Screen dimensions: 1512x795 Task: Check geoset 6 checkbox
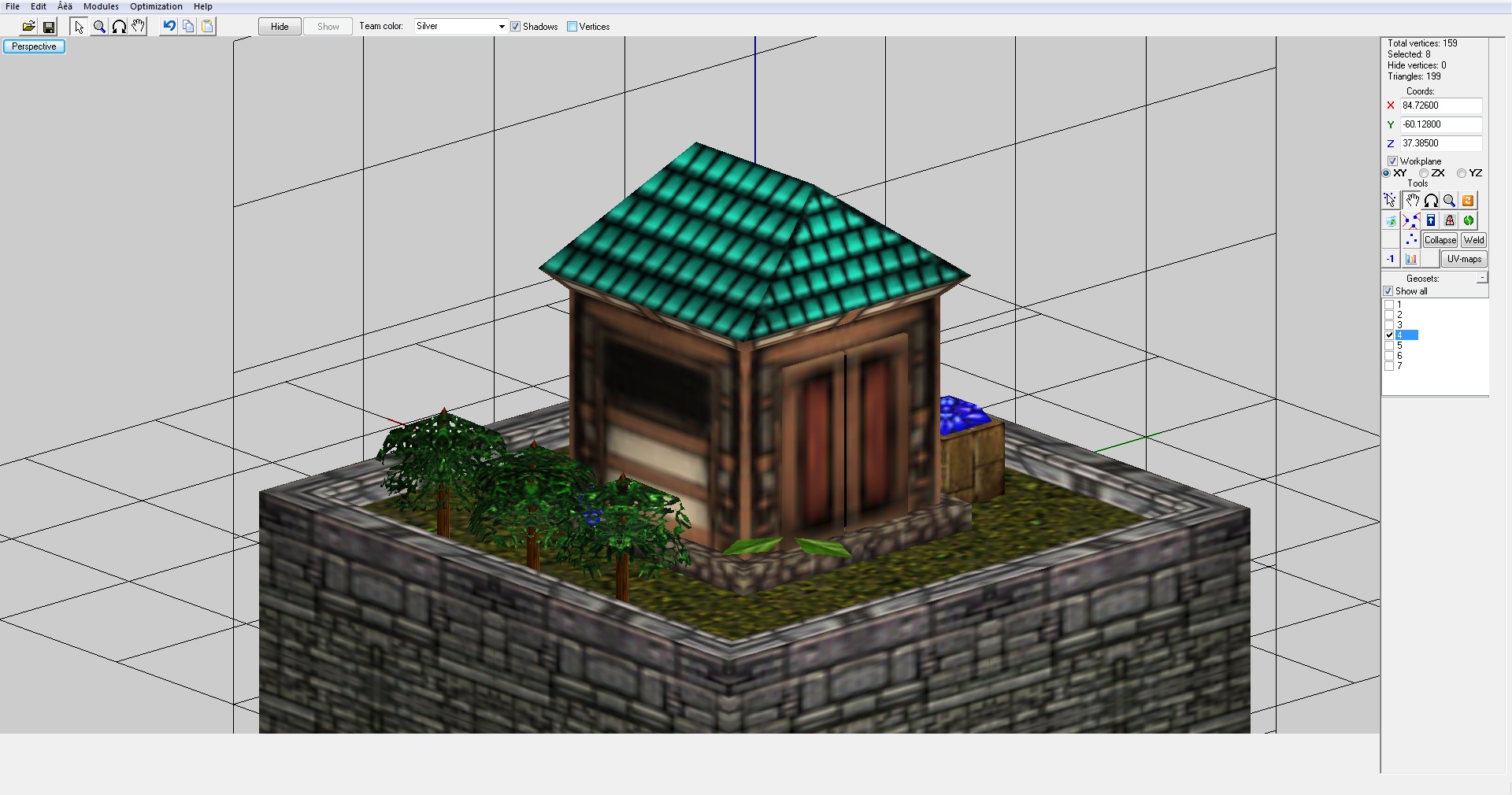click(1389, 356)
